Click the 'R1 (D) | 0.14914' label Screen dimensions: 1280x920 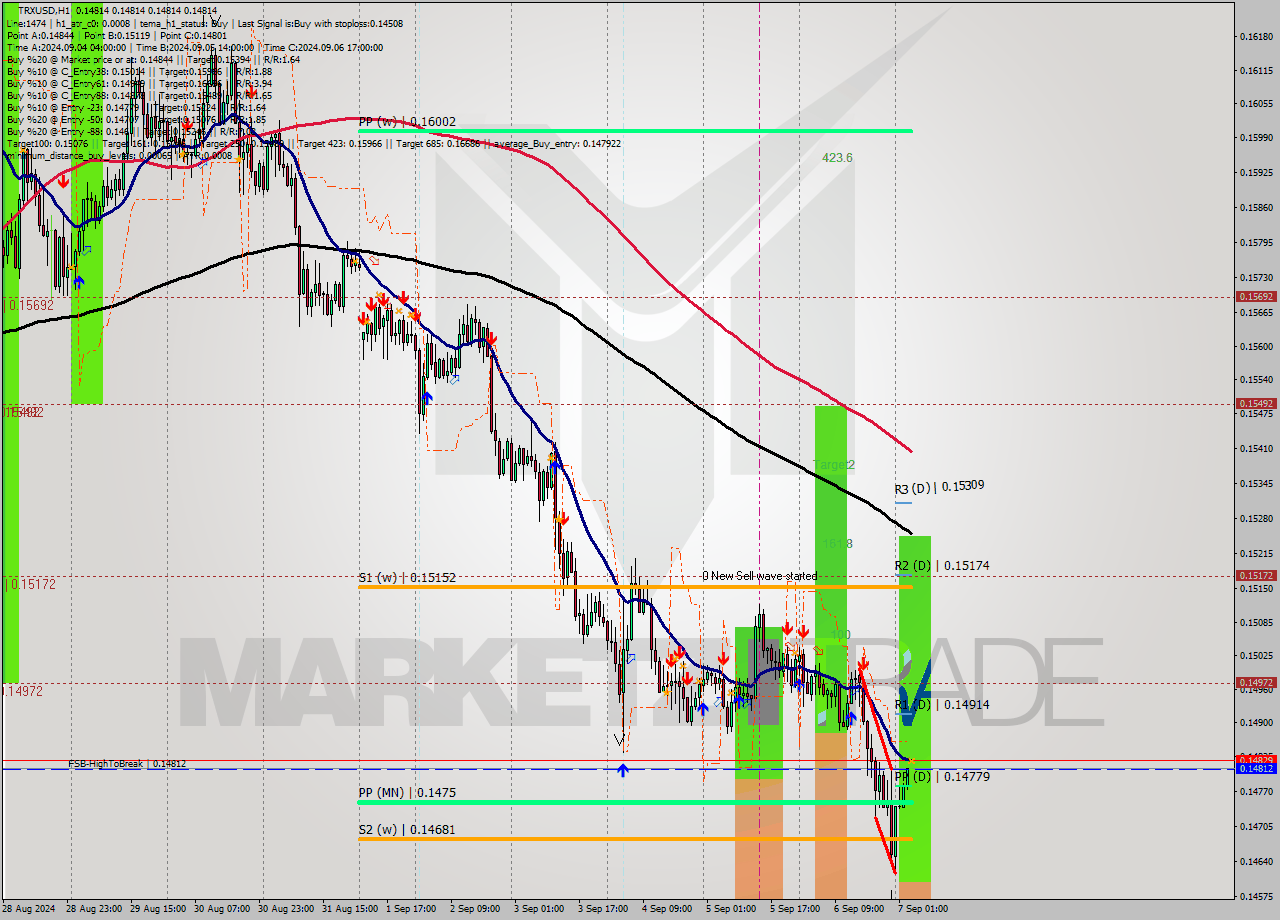942,705
